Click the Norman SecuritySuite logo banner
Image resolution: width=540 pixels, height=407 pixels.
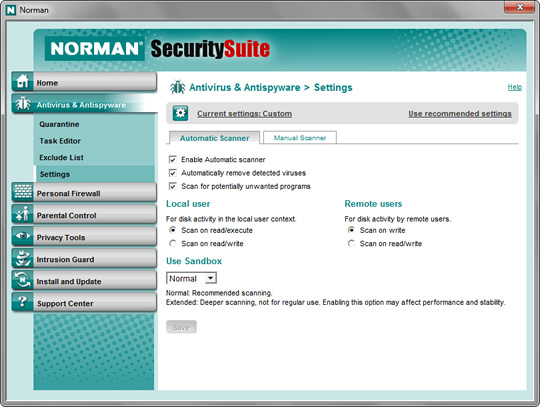coord(157,49)
